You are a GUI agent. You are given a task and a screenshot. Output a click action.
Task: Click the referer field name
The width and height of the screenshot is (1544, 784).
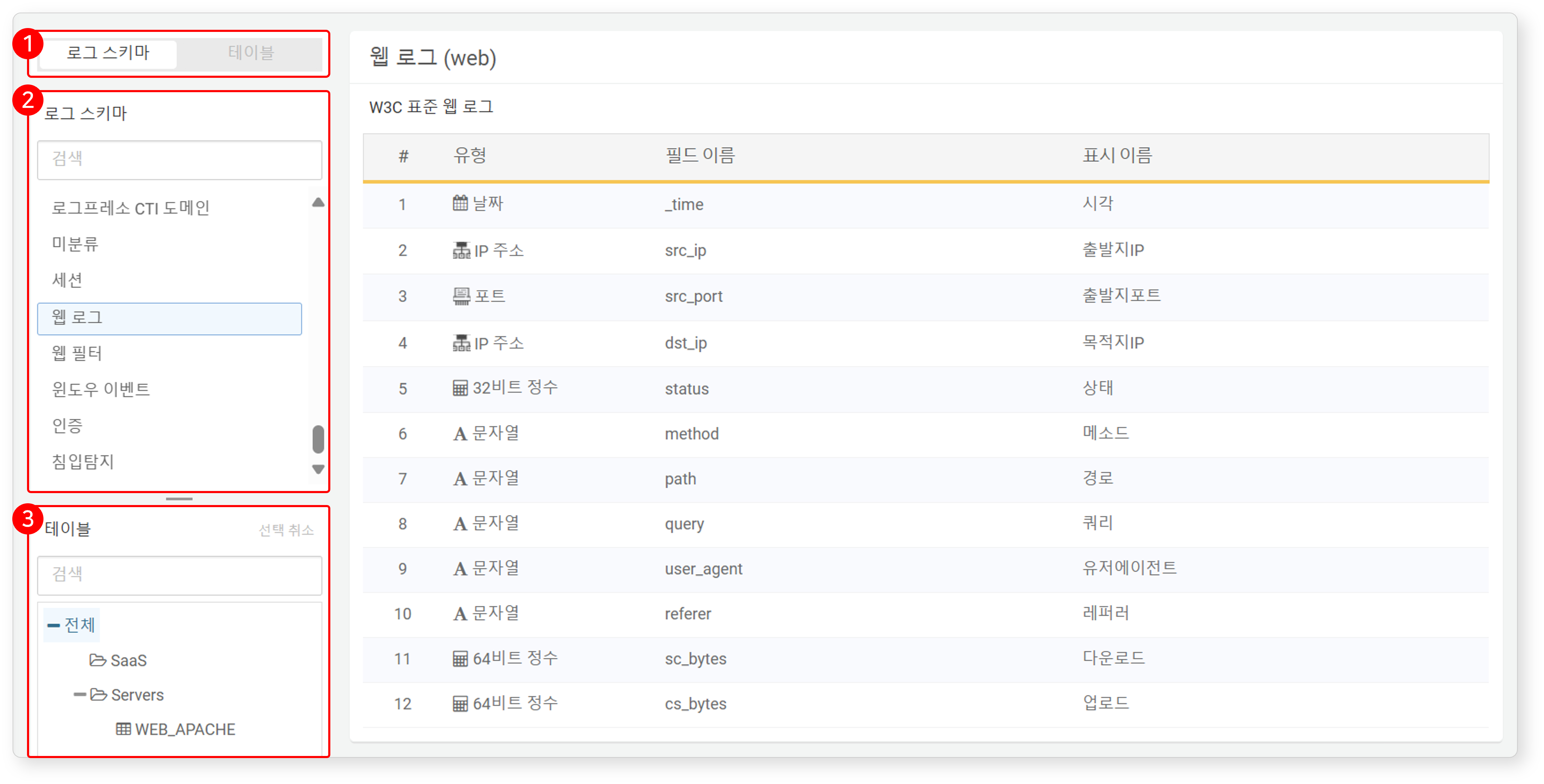[x=687, y=614]
